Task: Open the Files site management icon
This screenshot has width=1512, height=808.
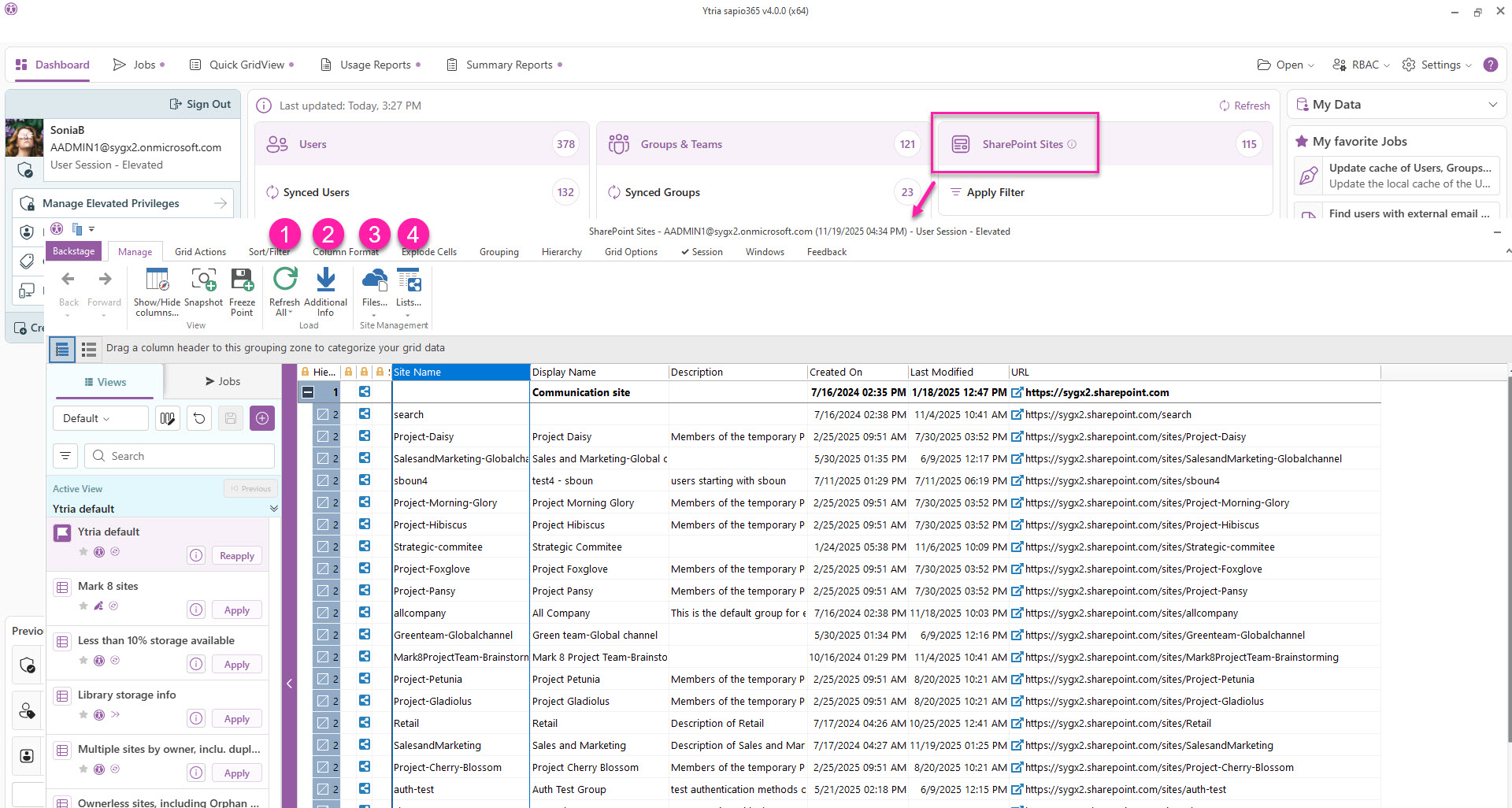Action: click(x=374, y=280)
